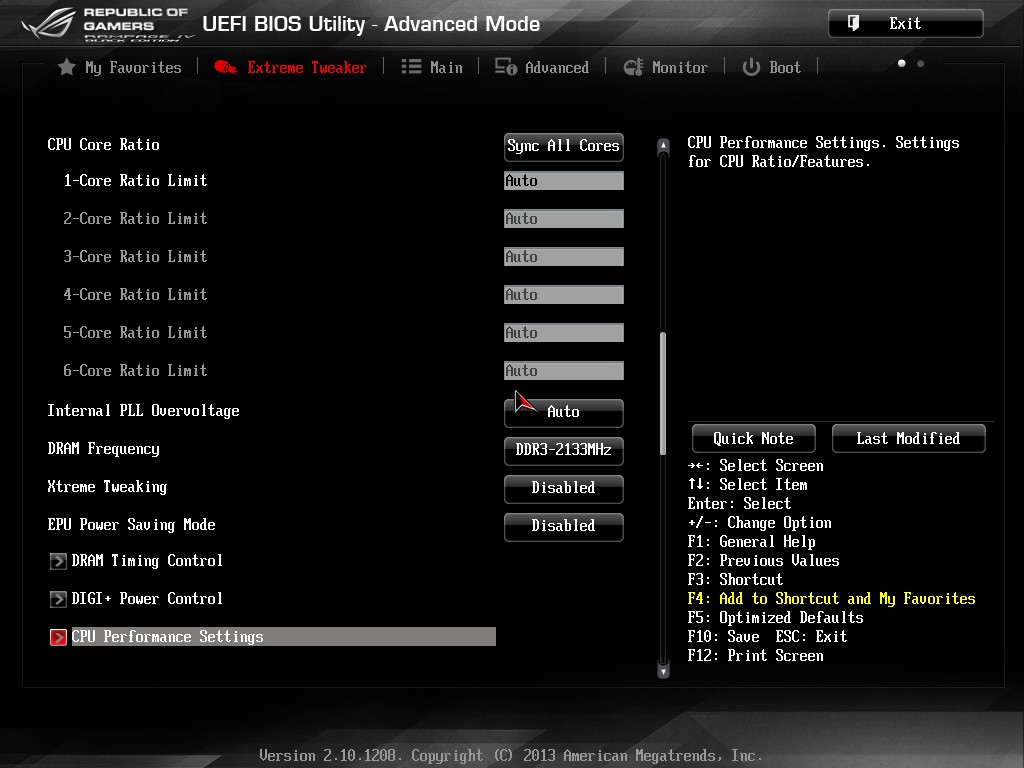Click the scrollbar up arrow
Viewport: 1024px width, 768px height.
[x=664, y=146]
